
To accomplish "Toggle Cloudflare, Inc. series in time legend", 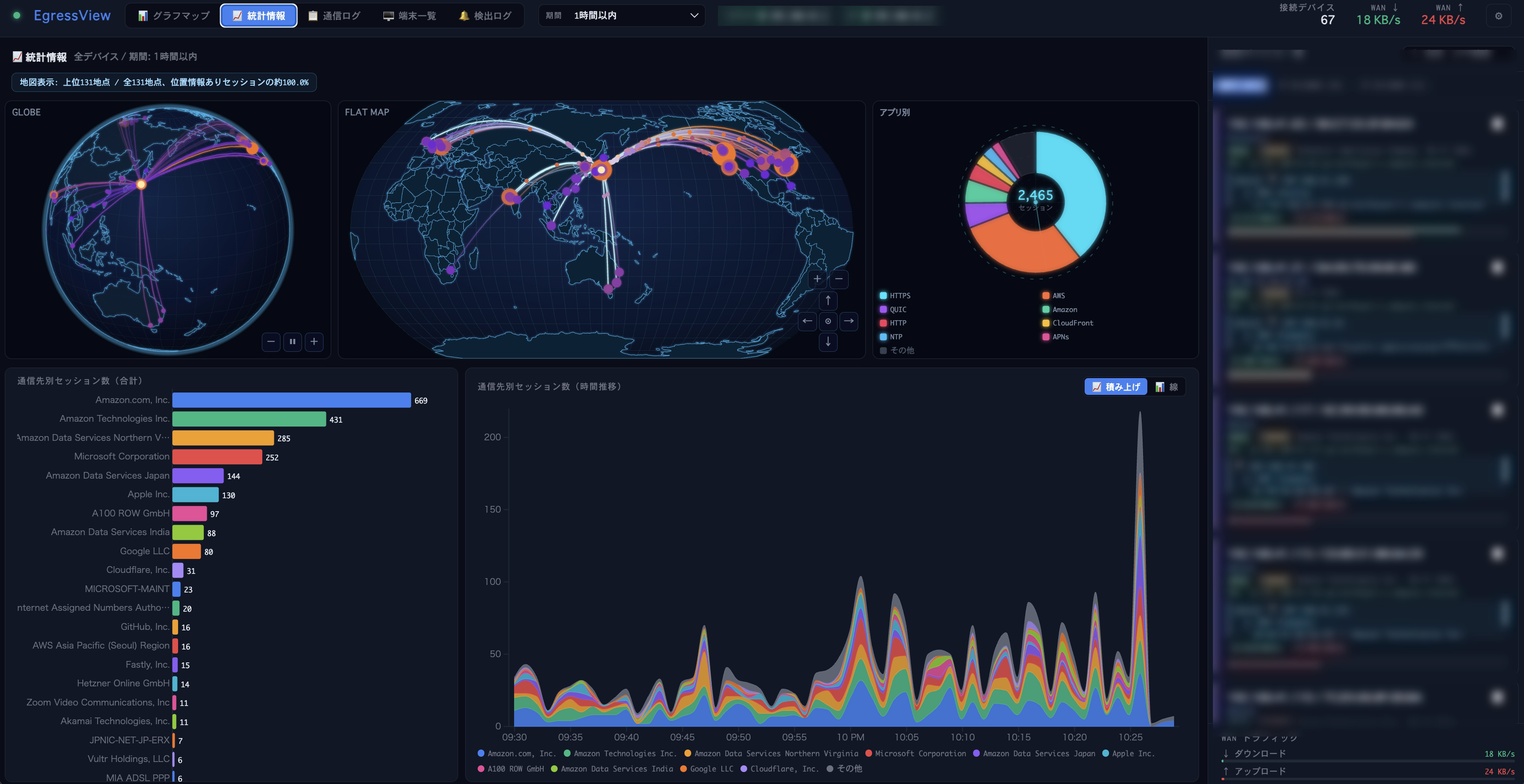I will pos(779,769).
